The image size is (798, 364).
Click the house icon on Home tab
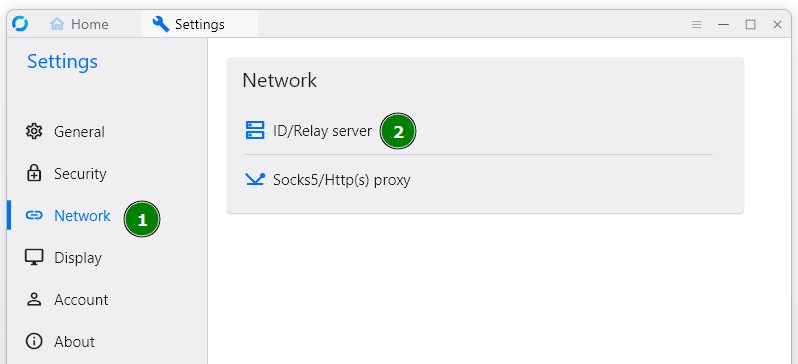coord(57,24)
